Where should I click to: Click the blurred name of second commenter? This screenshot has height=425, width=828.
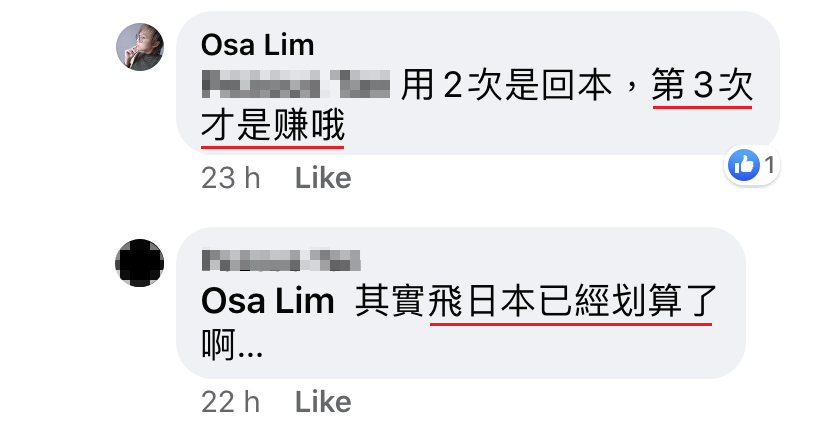coord(281,261)
